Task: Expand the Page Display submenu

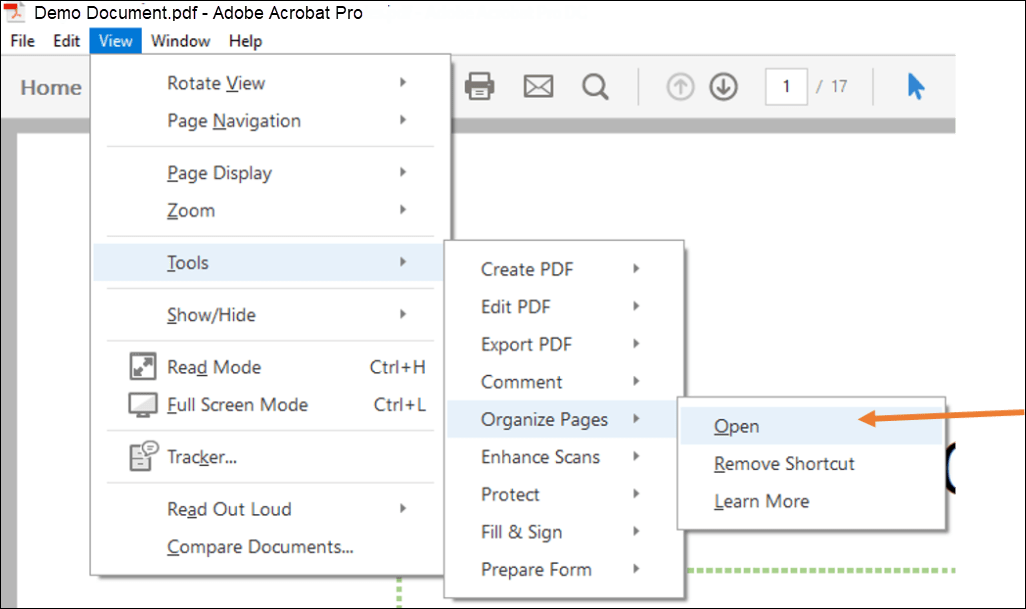Action: (269, 173)
